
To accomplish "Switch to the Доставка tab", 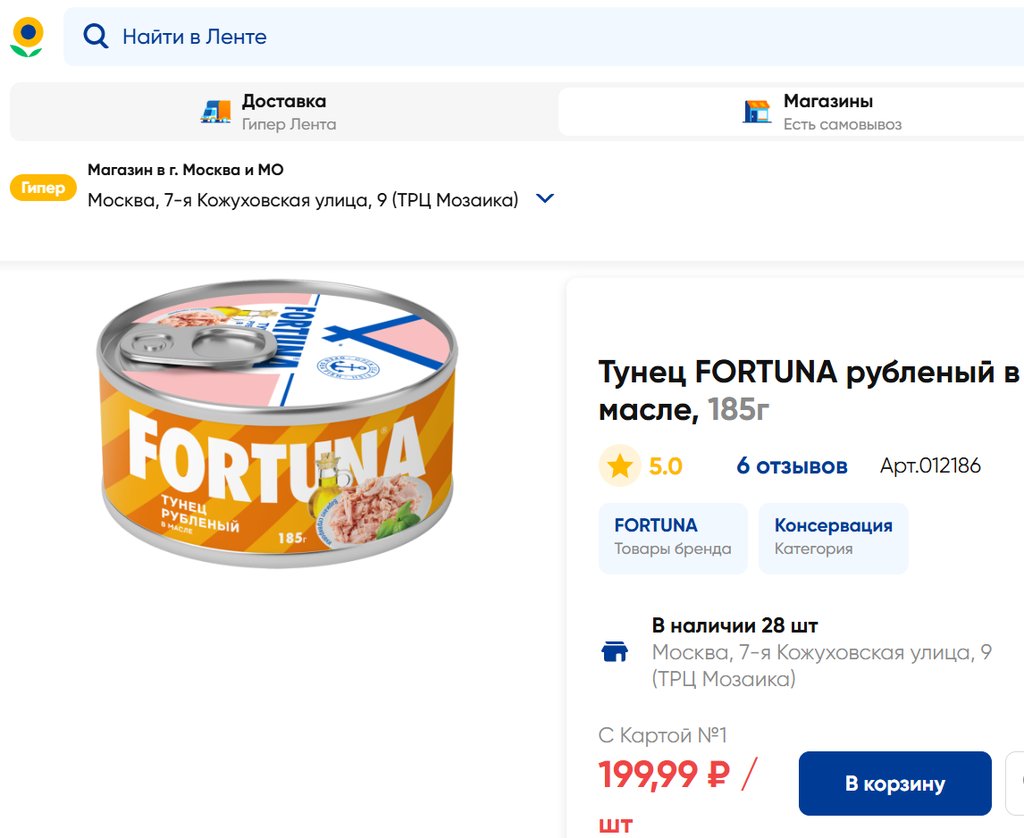I will click(x=283, y=111).
